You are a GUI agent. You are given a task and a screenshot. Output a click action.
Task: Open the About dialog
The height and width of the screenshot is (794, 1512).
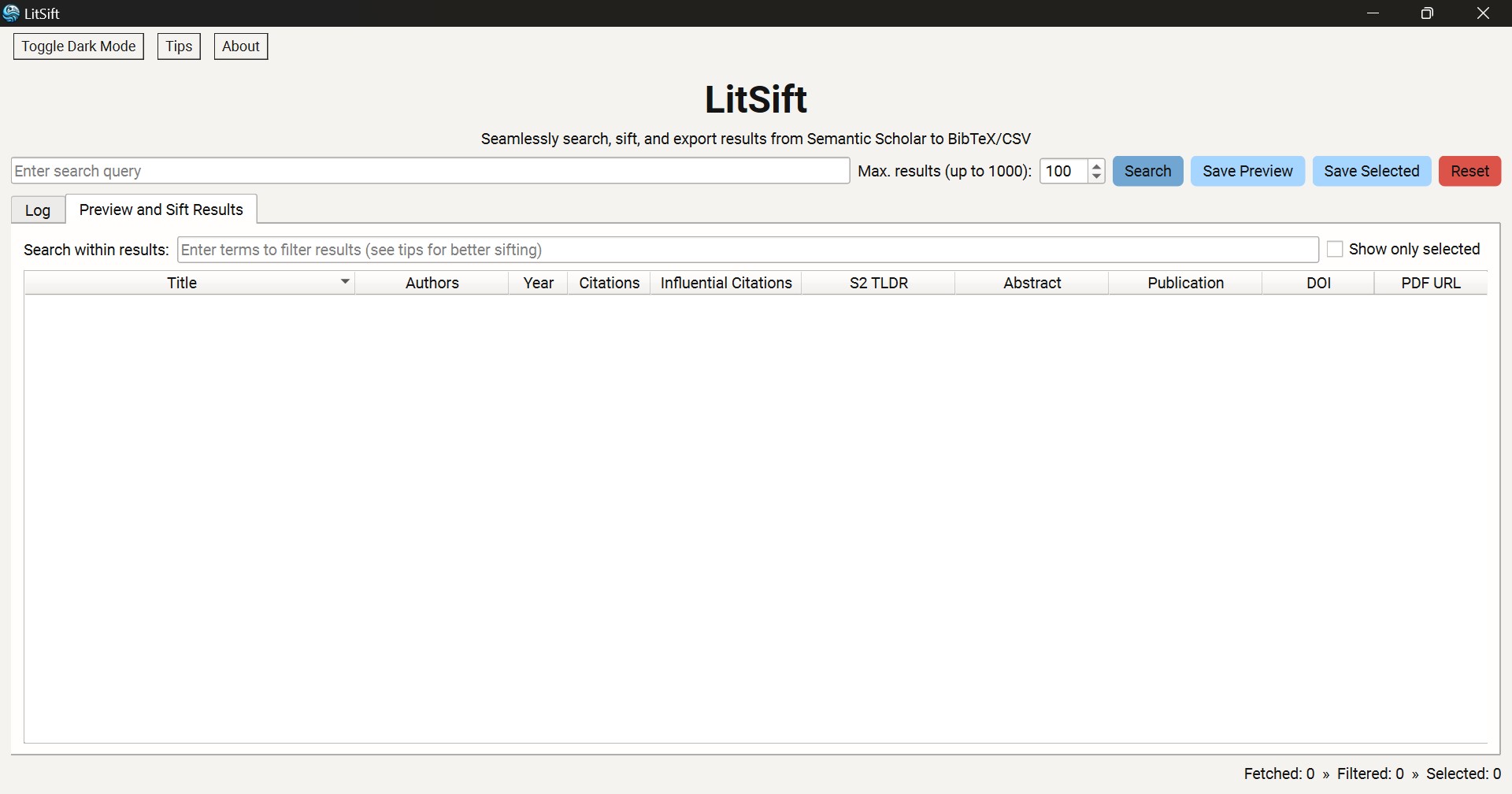click(x=241, y=46)
